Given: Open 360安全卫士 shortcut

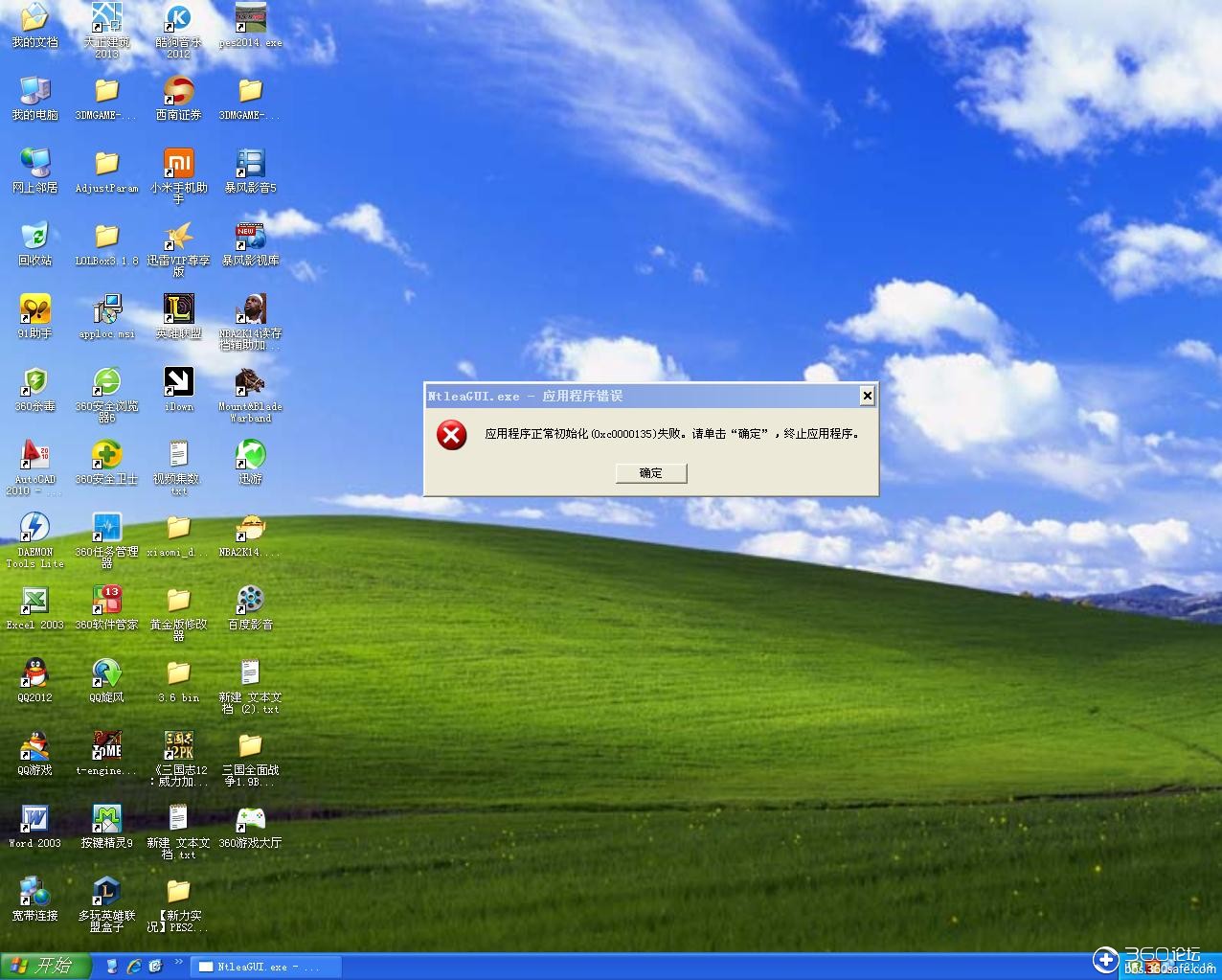Looking at the screenshot, I should [x=106, y=462].
